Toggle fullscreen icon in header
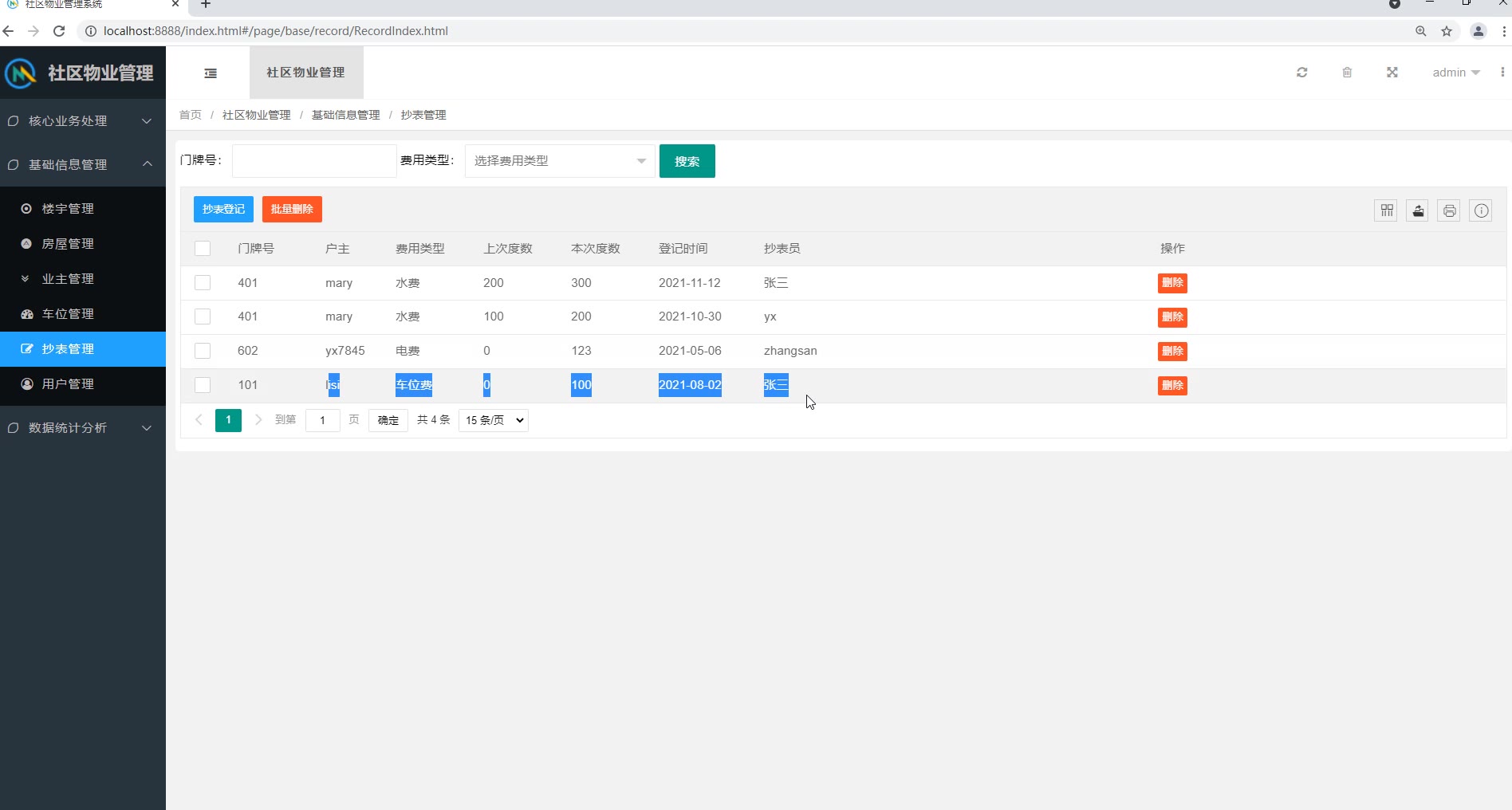The height and width of the screenshot is (810, 1512). [x=1392, y=73]
